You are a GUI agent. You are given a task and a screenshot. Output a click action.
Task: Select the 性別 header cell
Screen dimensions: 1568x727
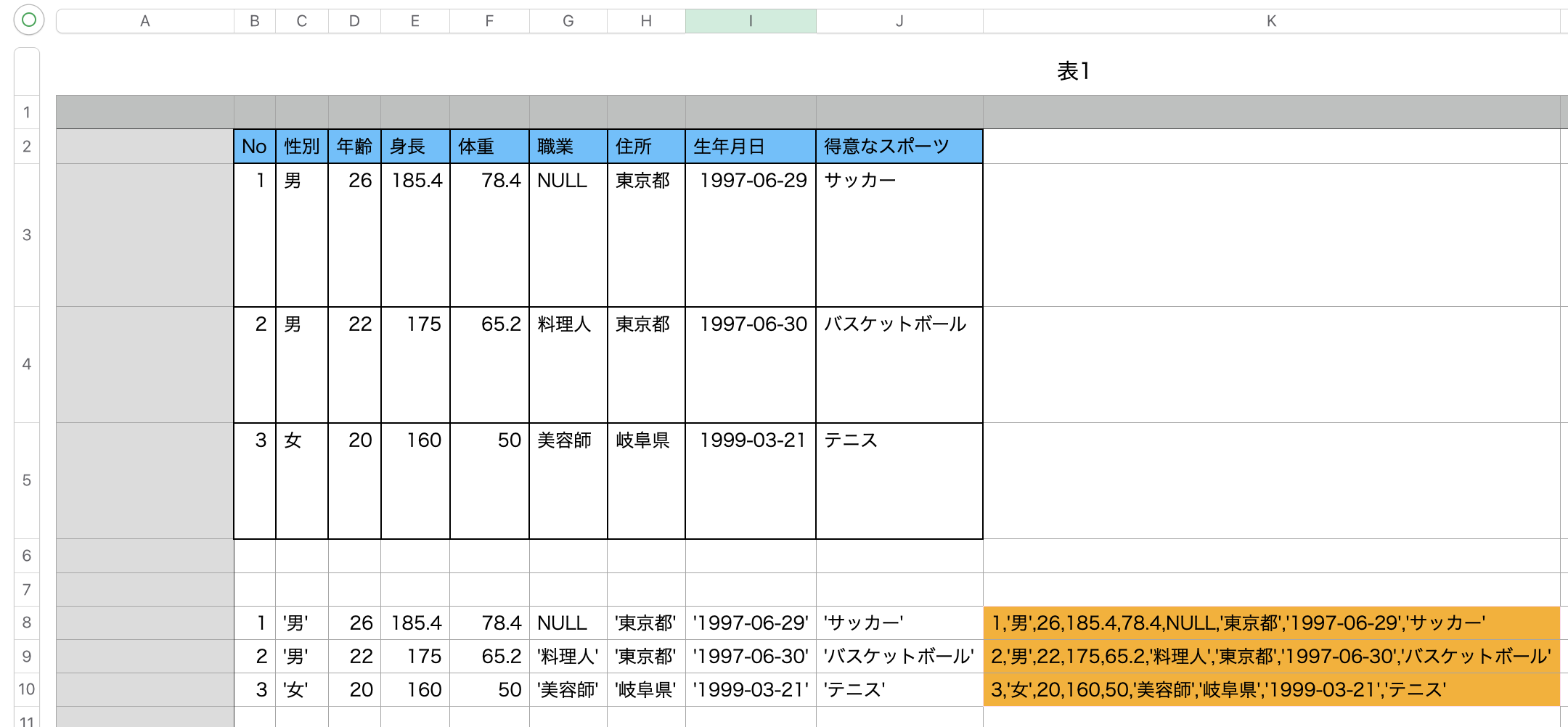(301, 146)
